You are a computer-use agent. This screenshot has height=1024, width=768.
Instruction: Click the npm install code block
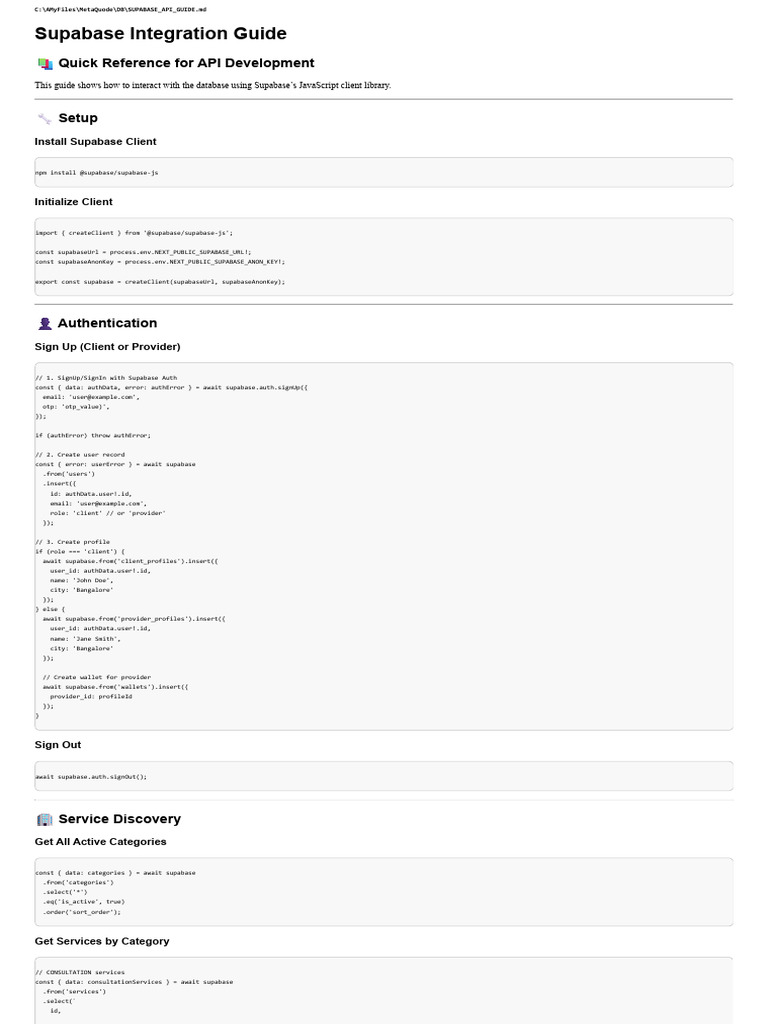[x=383, y=172]
